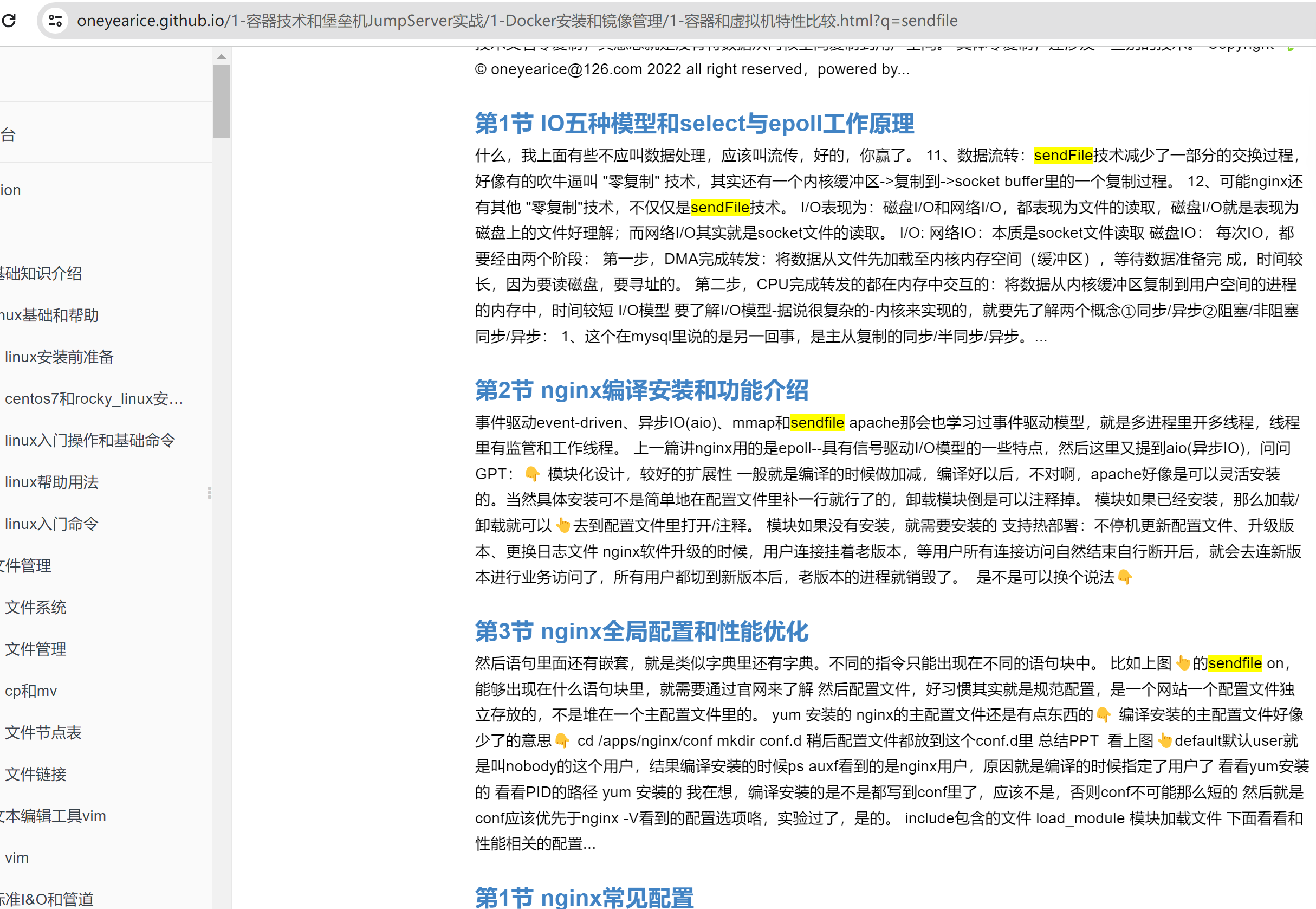Click the sidebar resize drag handle
Screen dimensions: 1316x909
point(210,493)
